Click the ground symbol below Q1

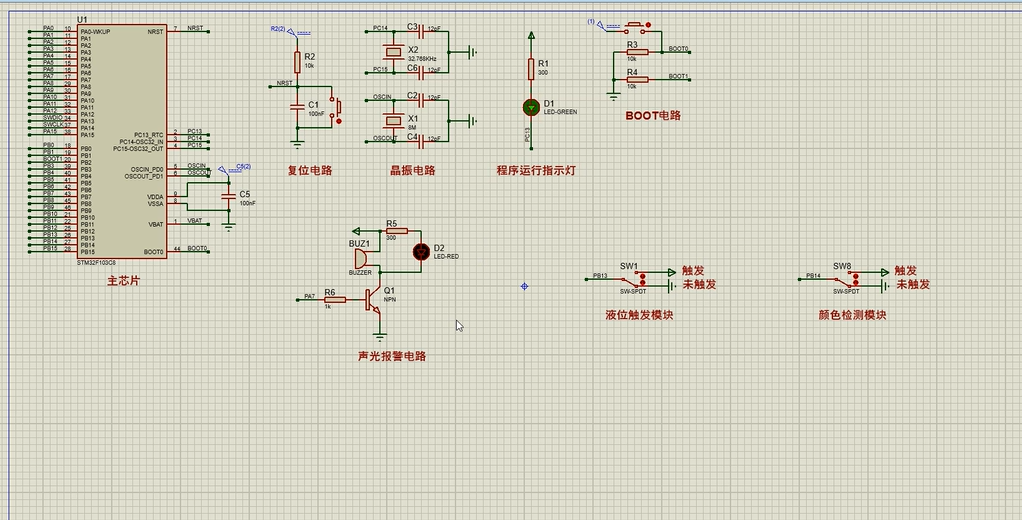pos(379,337)
